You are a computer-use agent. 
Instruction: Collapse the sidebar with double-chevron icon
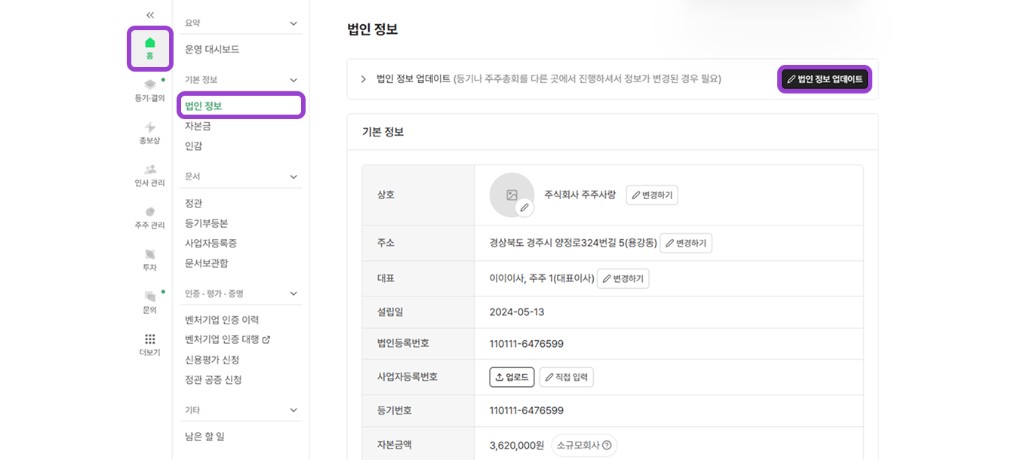pos(150,14)
